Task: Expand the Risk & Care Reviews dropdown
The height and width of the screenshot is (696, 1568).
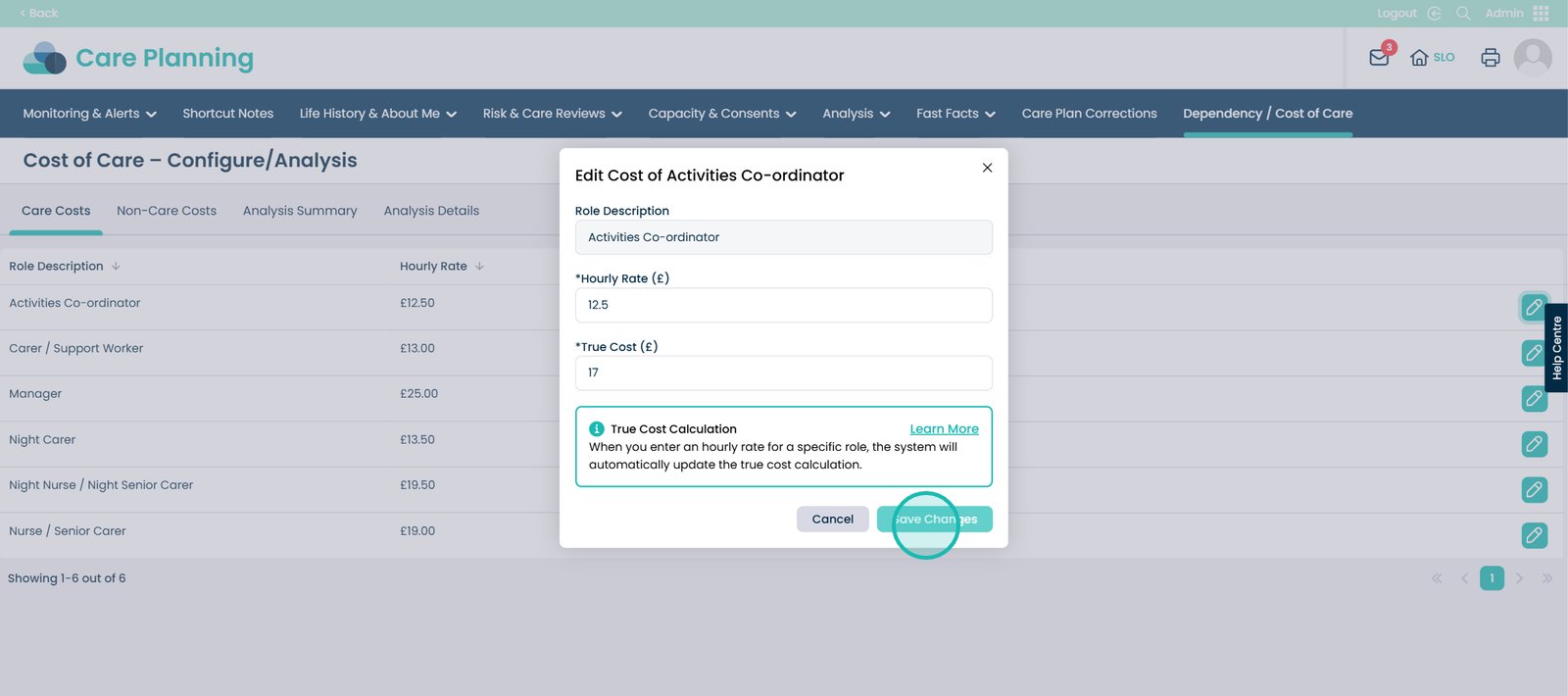Action: point(552,114)
